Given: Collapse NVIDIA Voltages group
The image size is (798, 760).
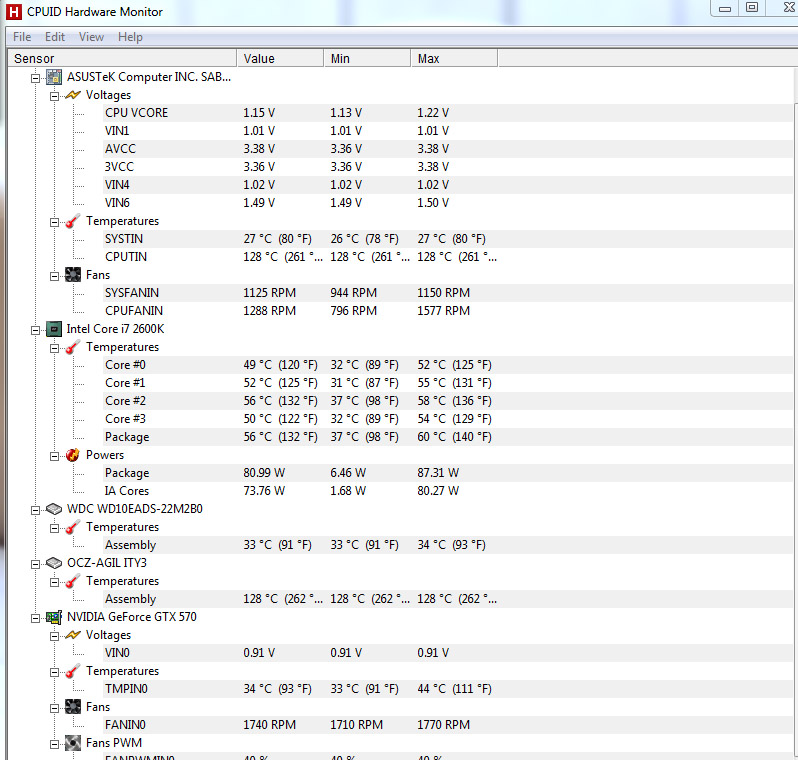Looking at the screenshot, I should [x=54, y=637].
